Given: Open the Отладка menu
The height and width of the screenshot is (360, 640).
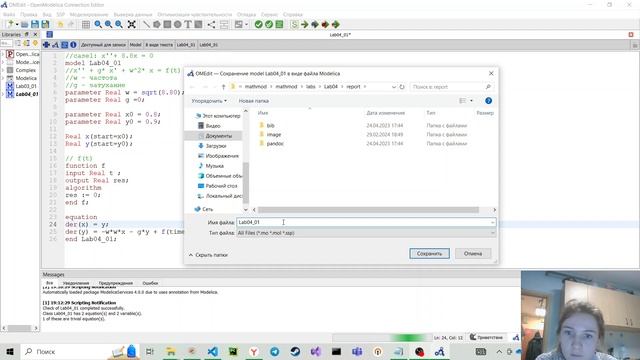Looking at the screenshot, I should pos(246,14).
